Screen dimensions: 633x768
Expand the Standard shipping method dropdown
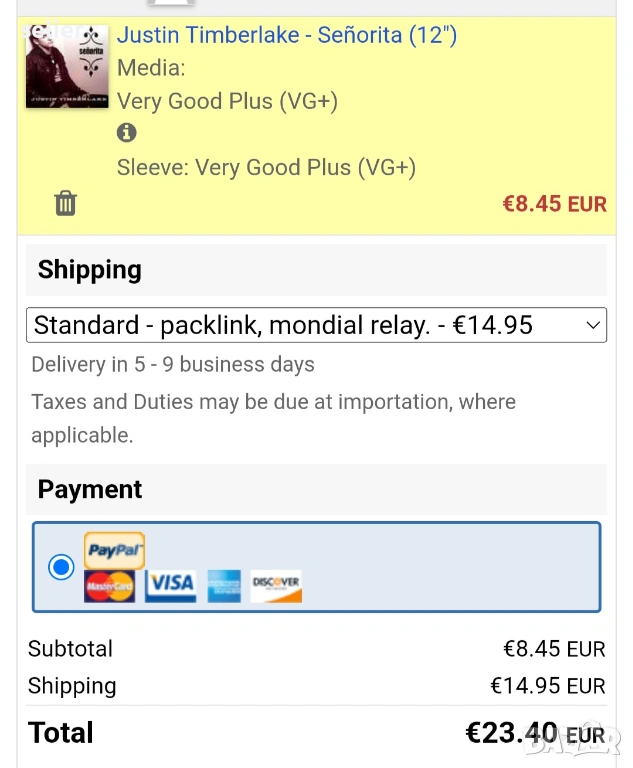click(316, 325)
